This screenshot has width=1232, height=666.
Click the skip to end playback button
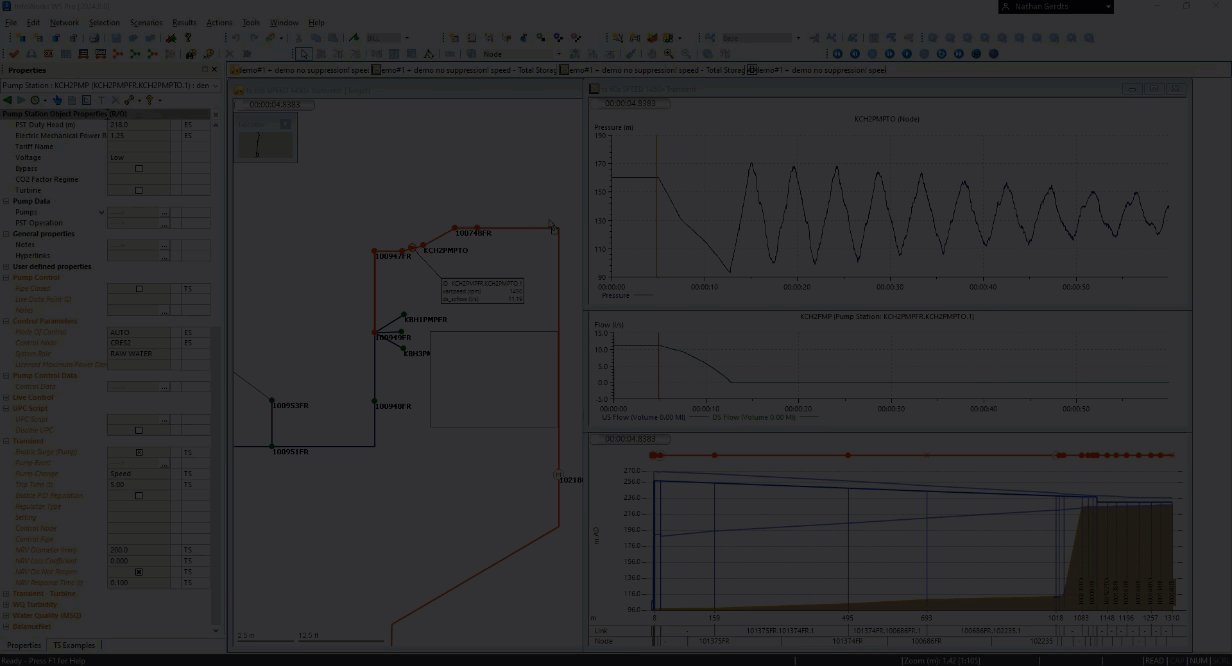click(958, 54)
